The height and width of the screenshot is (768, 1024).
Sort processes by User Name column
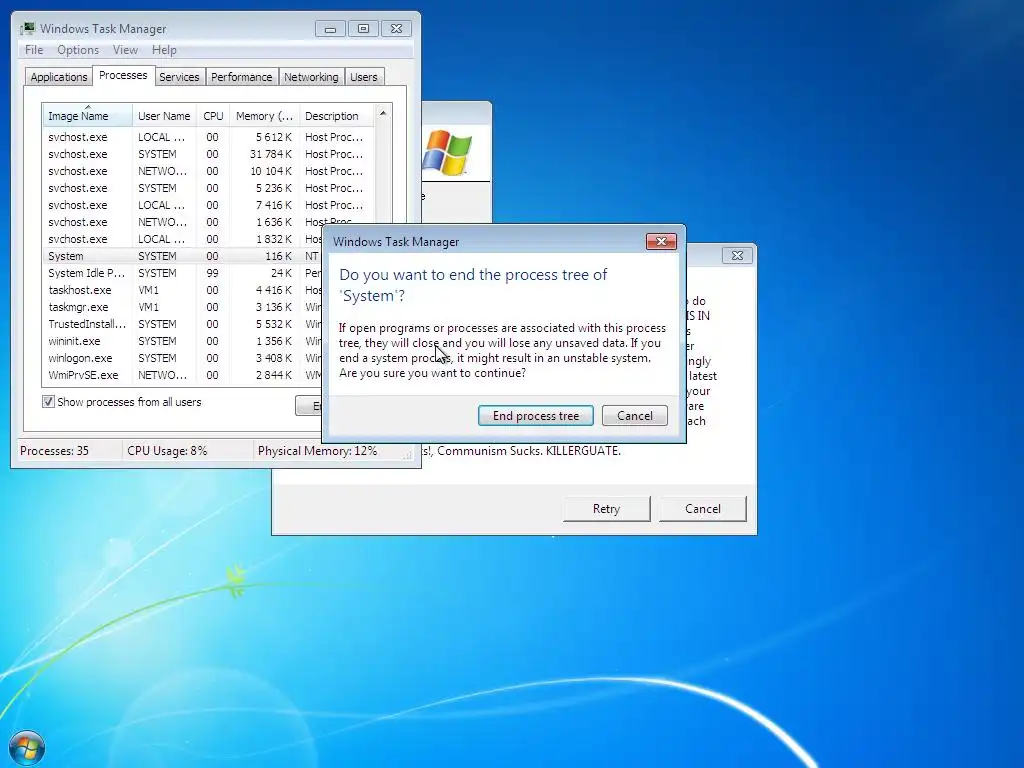click(164, 116)
